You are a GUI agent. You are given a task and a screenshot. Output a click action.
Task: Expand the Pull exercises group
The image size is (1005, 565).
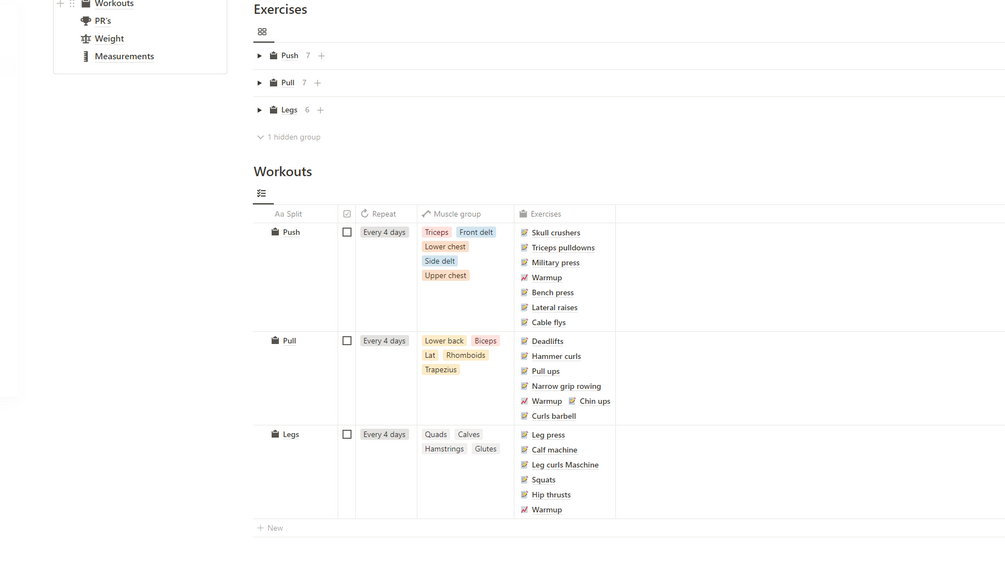[260, 83]
